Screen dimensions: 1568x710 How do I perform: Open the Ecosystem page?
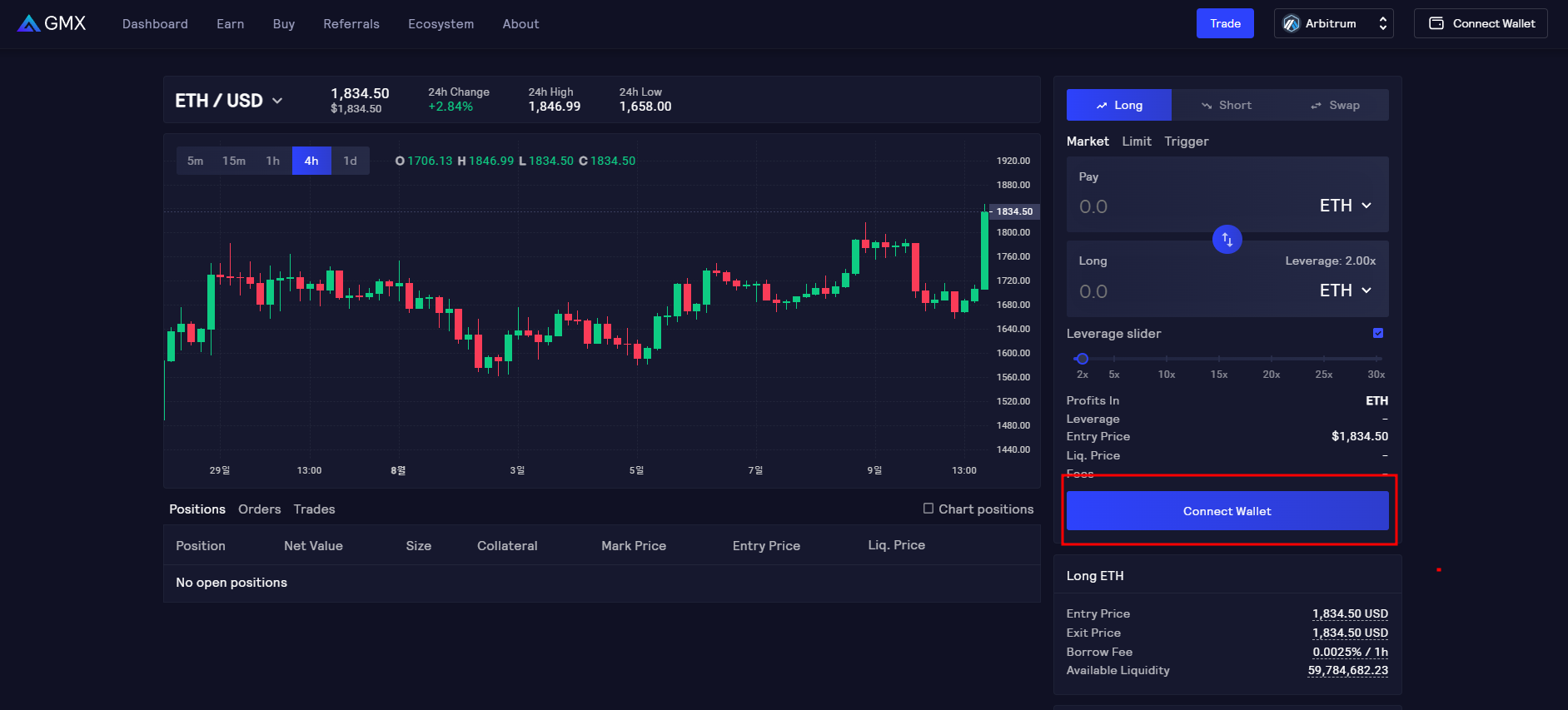coord(441,24)
